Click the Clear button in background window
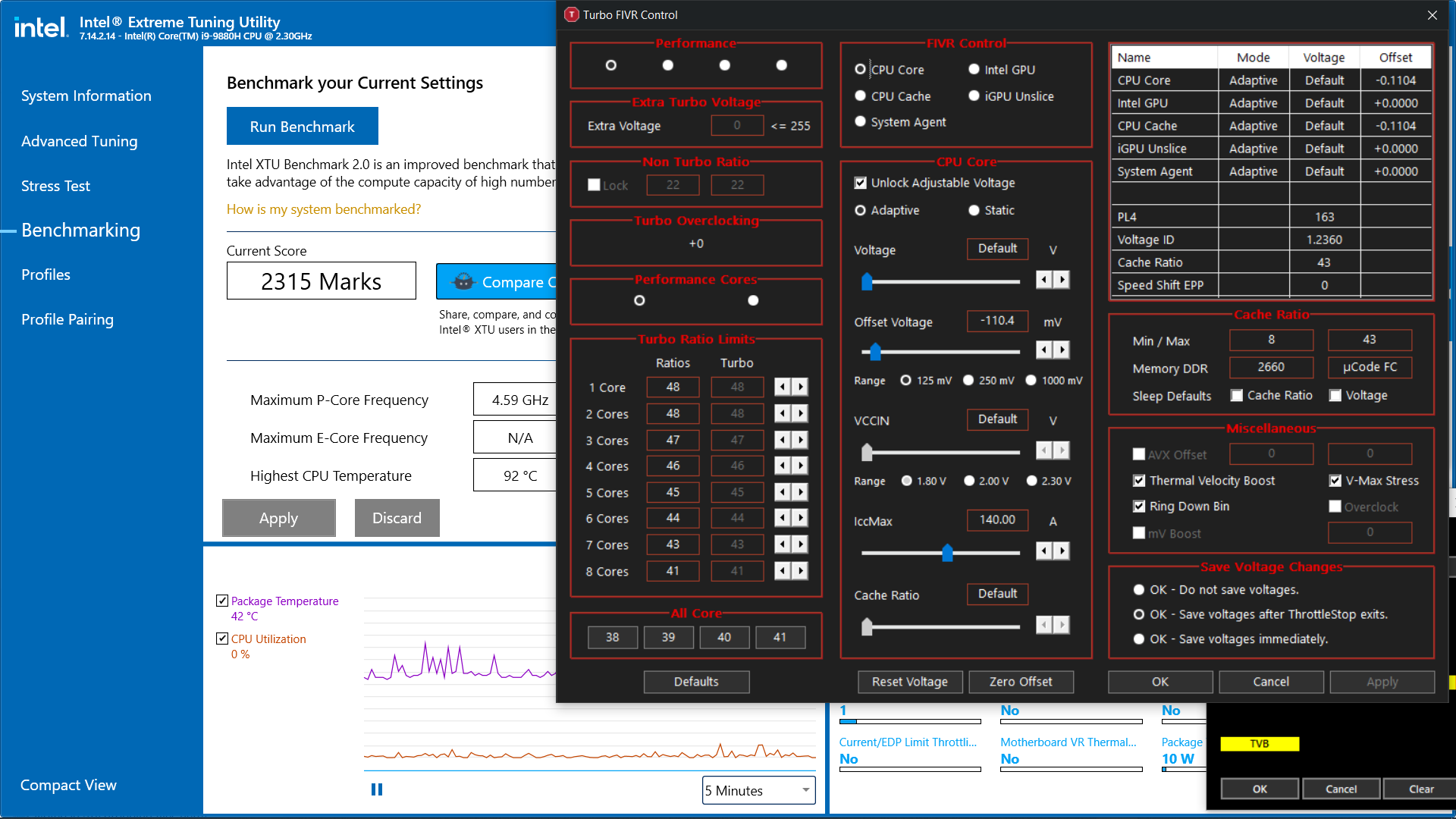The image size is (1456, 819). 1420,789
